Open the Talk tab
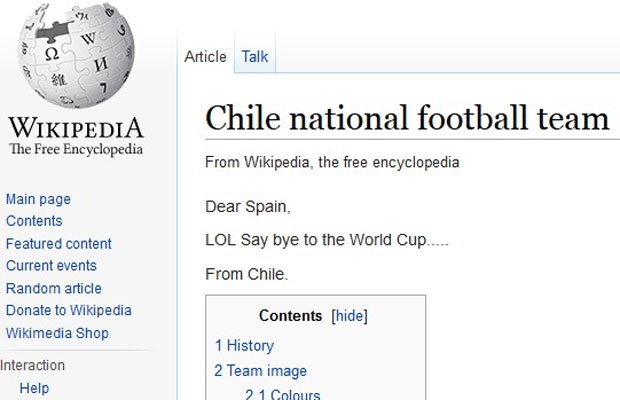The image size is (620, 400). (255, 57)
